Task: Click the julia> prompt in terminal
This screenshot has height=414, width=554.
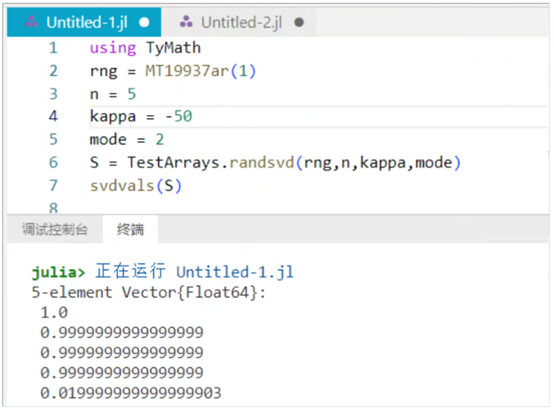Action: pos(58,272)
